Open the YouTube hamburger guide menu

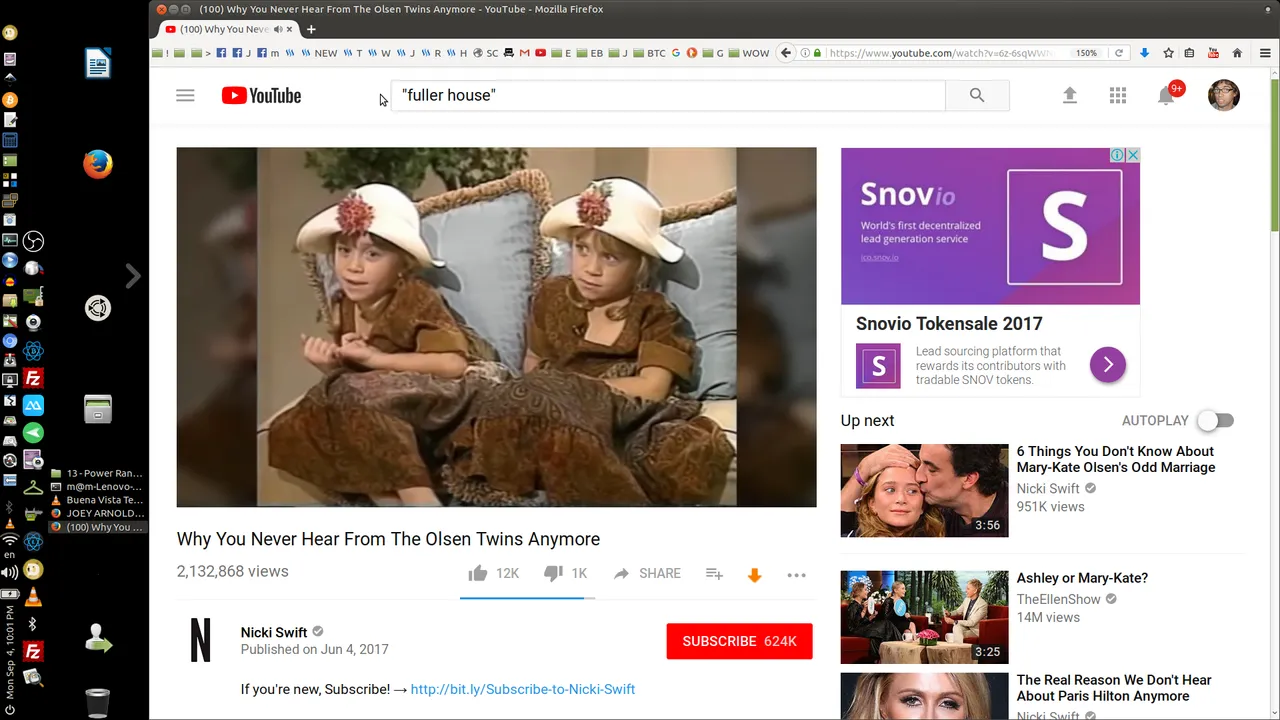185,96
